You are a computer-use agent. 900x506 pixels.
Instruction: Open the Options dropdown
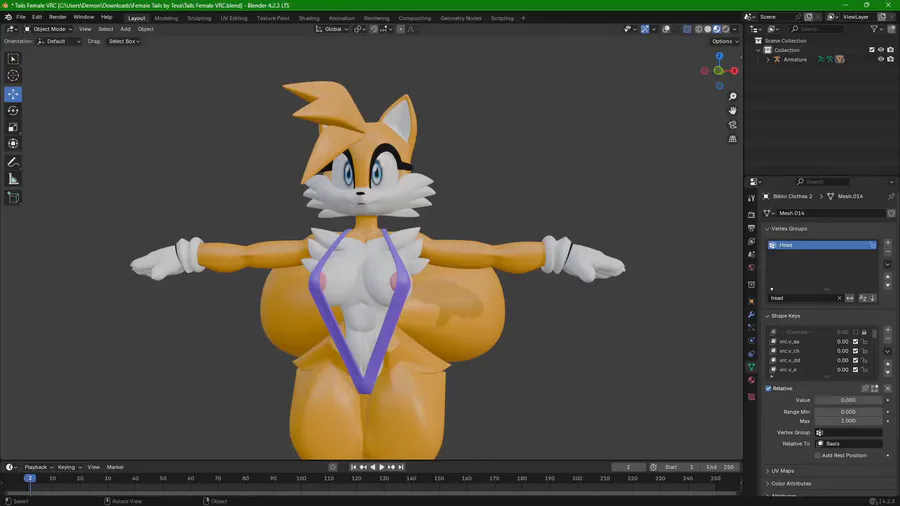click(x=725, y=41)
